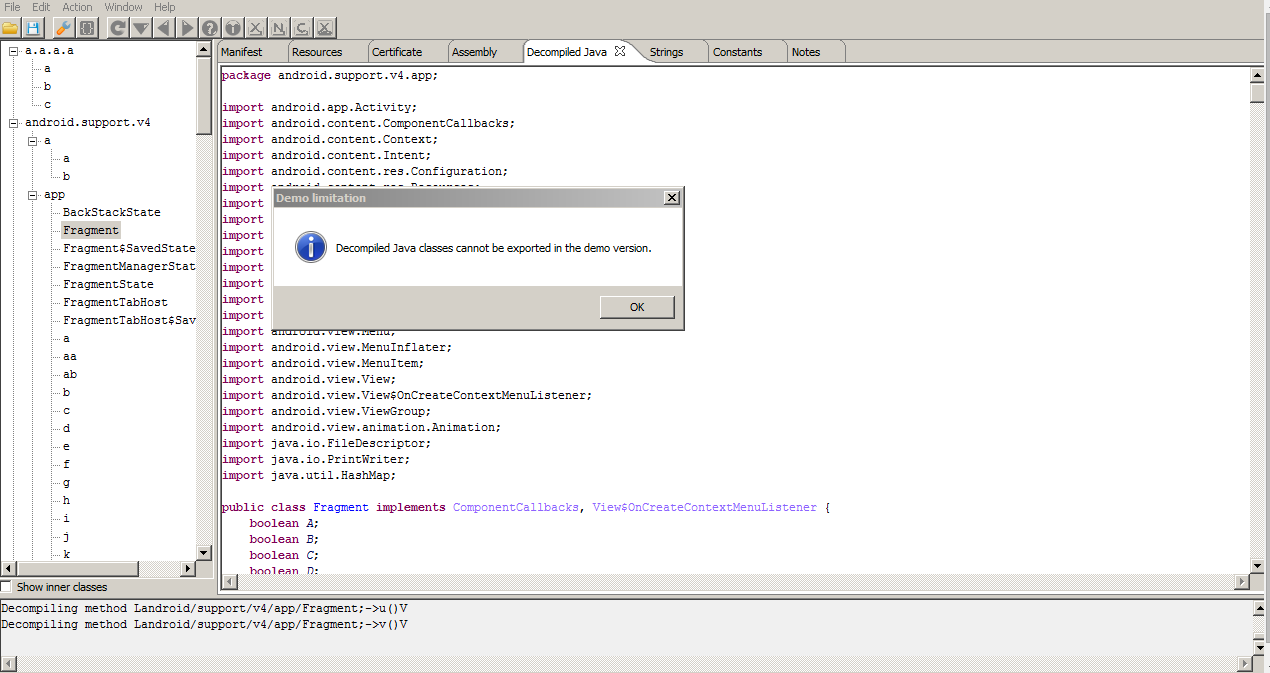Click the down triangle toolbar icon
This screenshot has height=673, width=1270.
(141, 28)
